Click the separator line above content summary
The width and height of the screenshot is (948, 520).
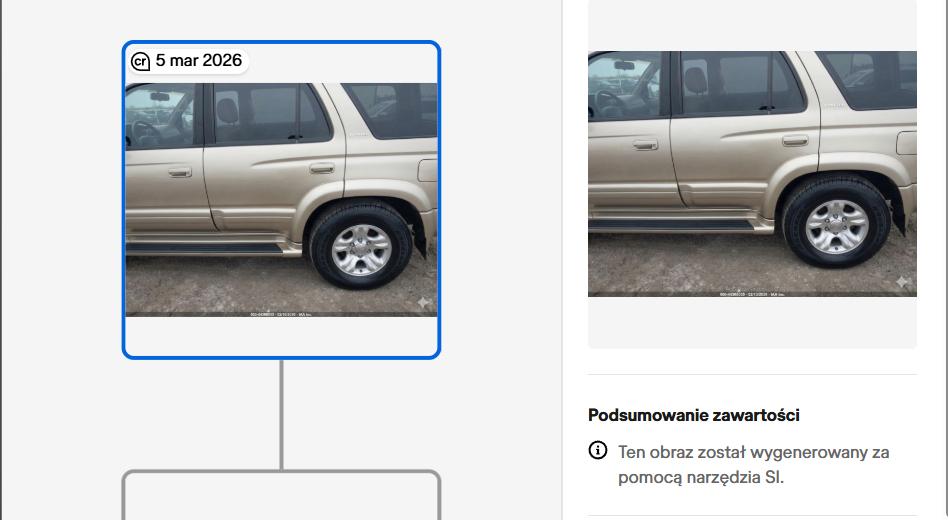[x=752, y=374]
